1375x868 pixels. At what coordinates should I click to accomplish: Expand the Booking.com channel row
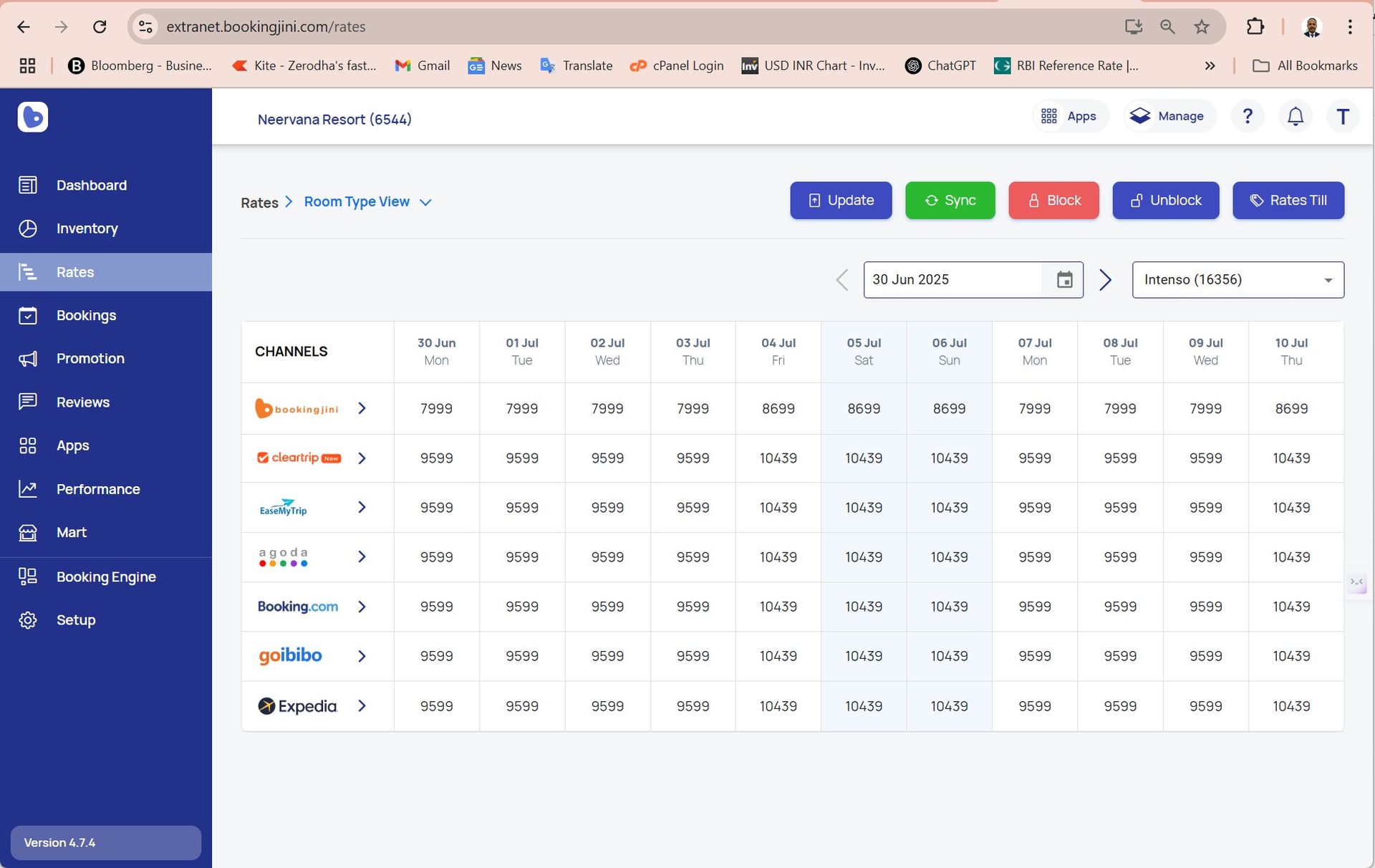click(x=362, y=607)
